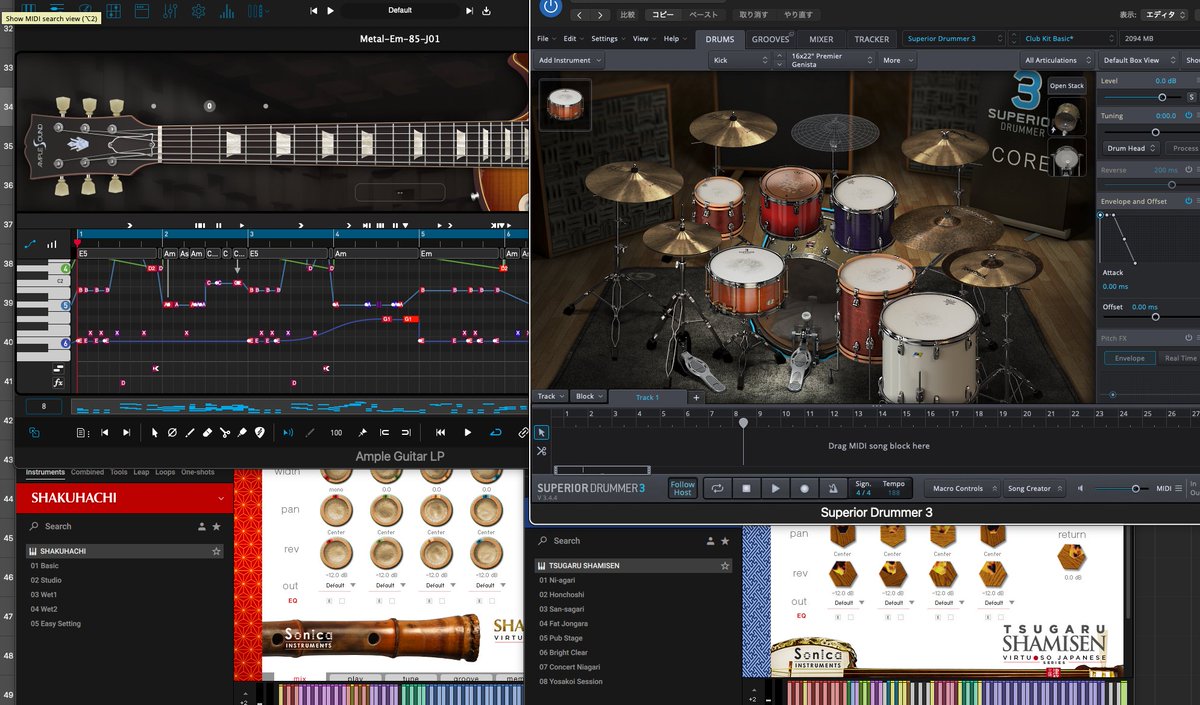Image resolution: width=1200 pixels, height=705 pixels.
Task: Toggle the metronome in Superior Drummer
Action: point(833,488)
